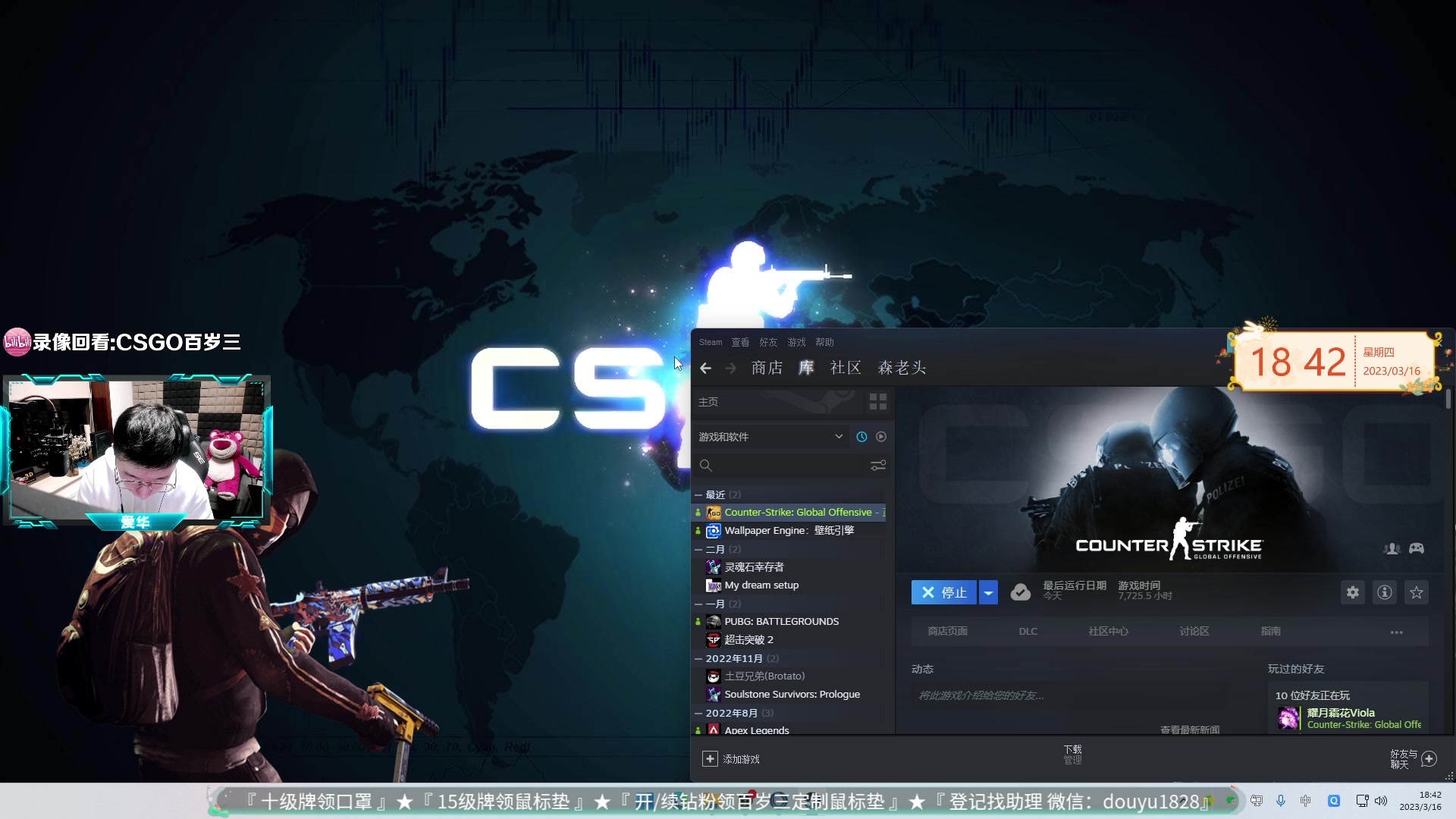This screenshot has width=1456, height=819.
Task: Click the library search magnifier icon
Action: coord(705,465)
